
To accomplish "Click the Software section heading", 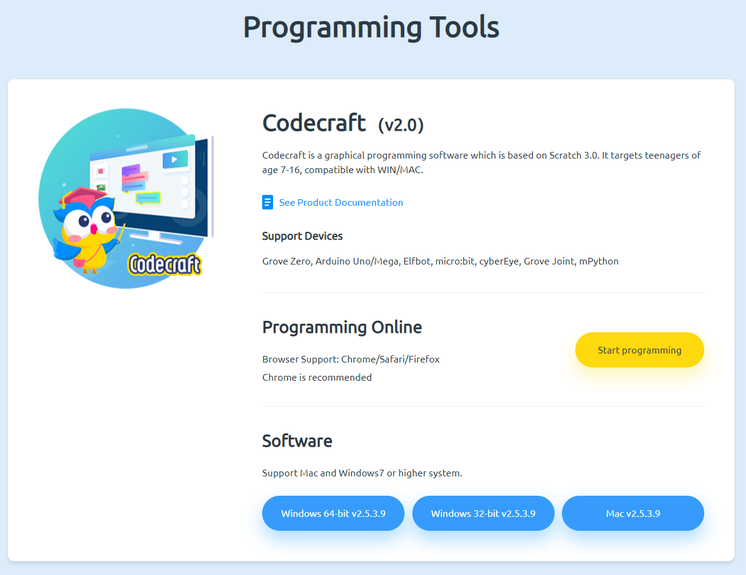I will click(297, 441).
